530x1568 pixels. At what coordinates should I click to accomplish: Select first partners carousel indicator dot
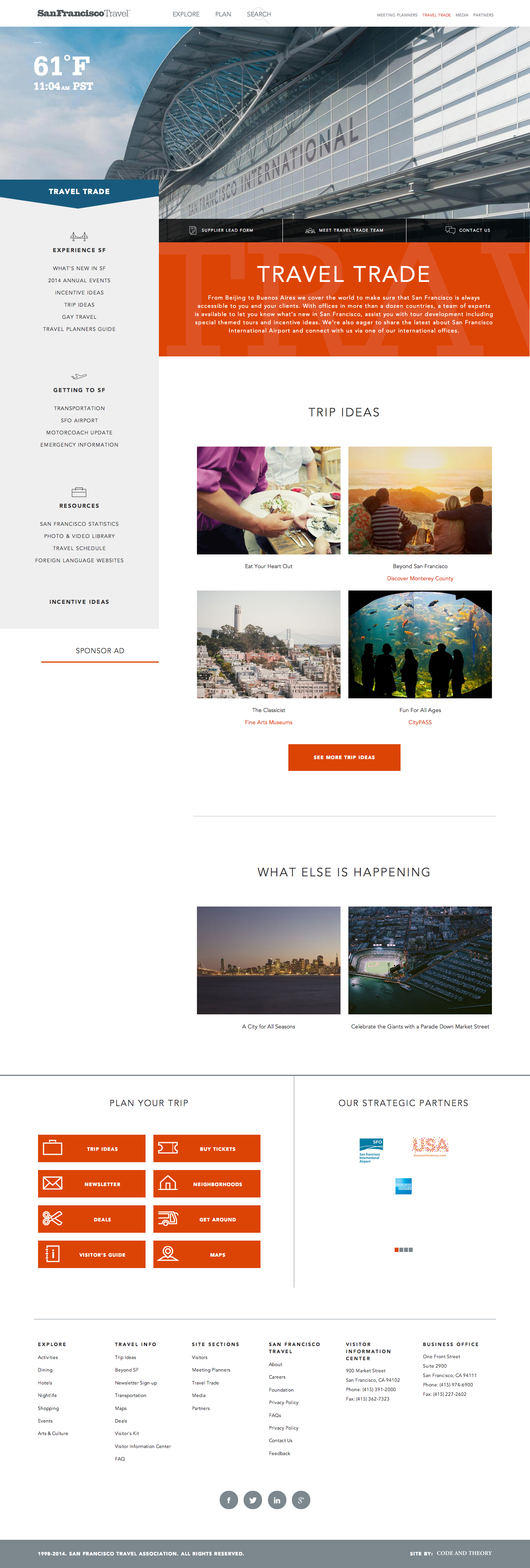(x=397, y=1250)
